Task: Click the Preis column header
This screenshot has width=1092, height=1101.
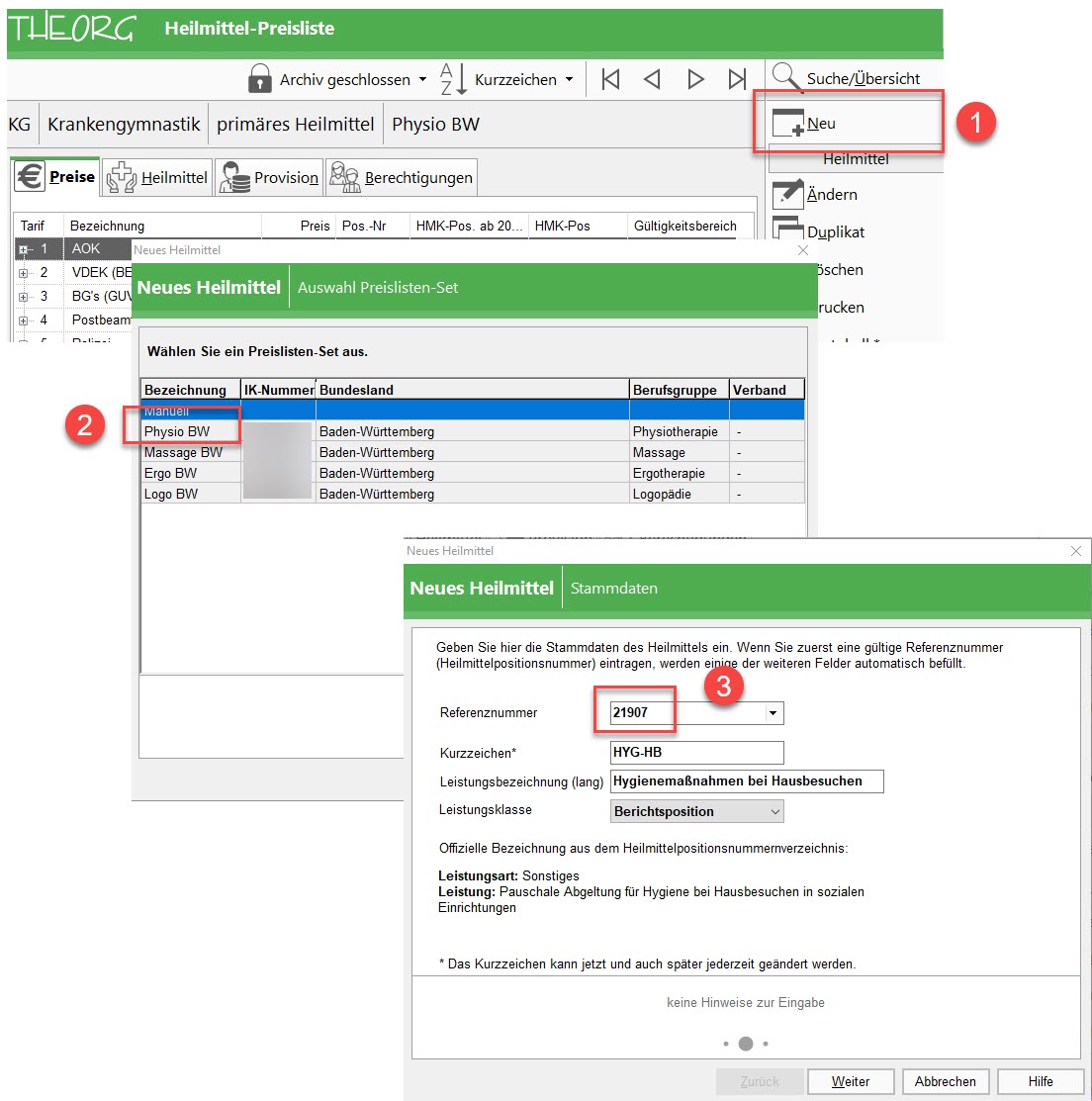Action: (x=299, y=227)
